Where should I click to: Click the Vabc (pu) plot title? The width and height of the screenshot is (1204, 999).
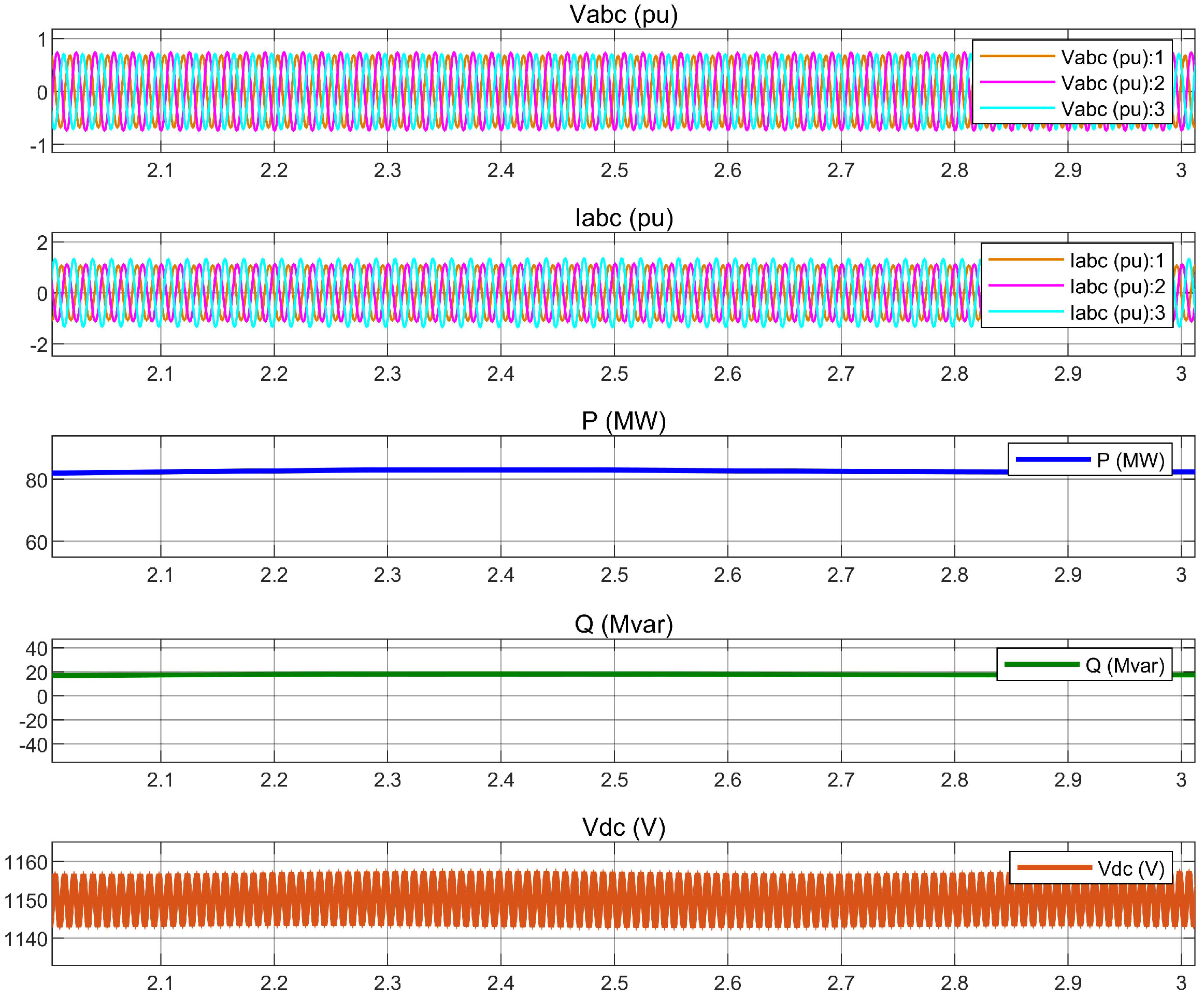[623, 15]
